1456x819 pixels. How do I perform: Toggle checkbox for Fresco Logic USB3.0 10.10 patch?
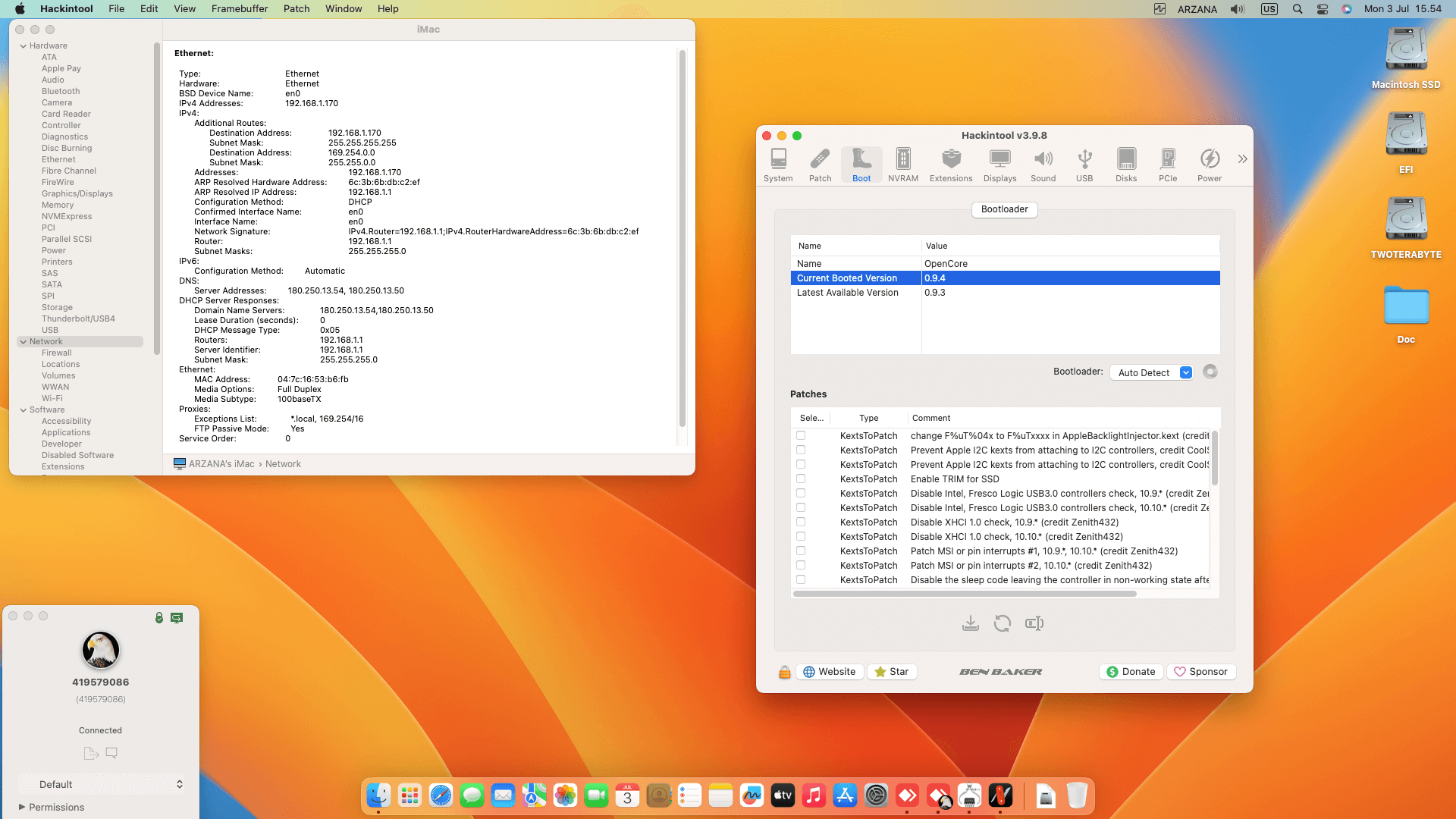coord(801,508)
